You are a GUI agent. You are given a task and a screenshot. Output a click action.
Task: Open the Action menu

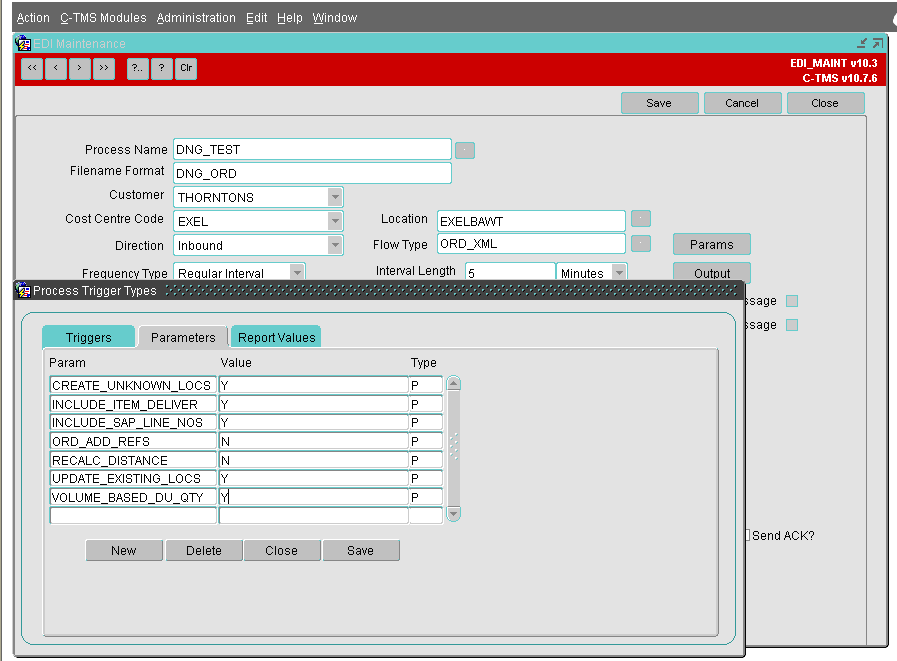[33, 18]
